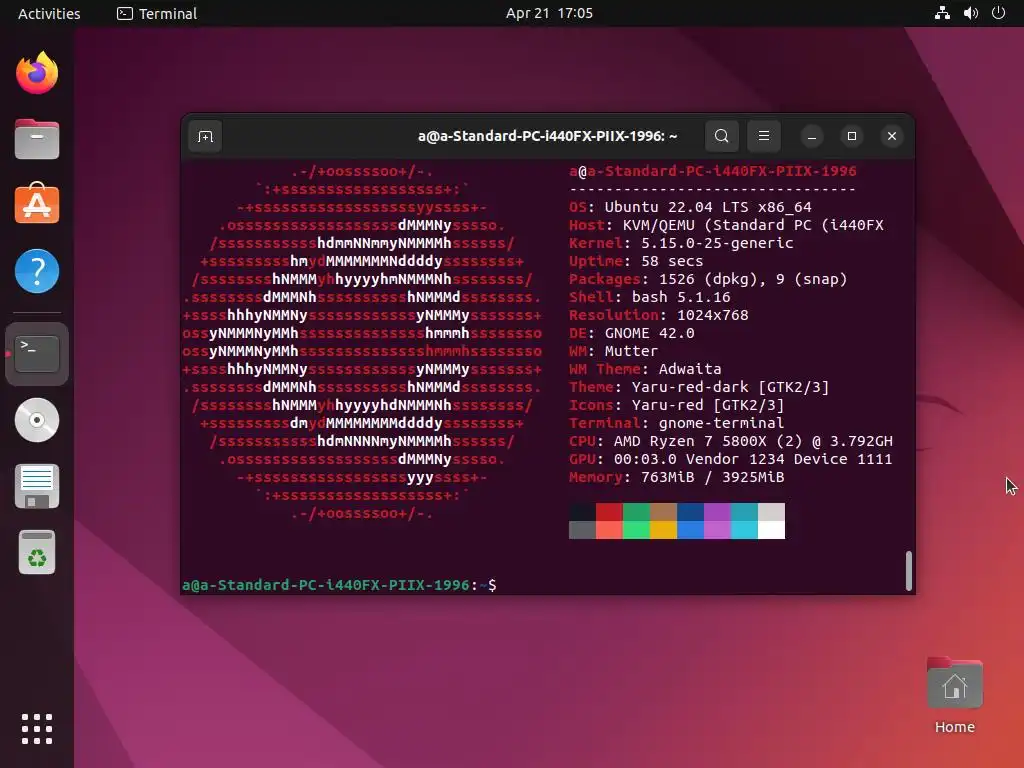
Task: Open the floppy save drive dock icon
Action: click(37, 487)
